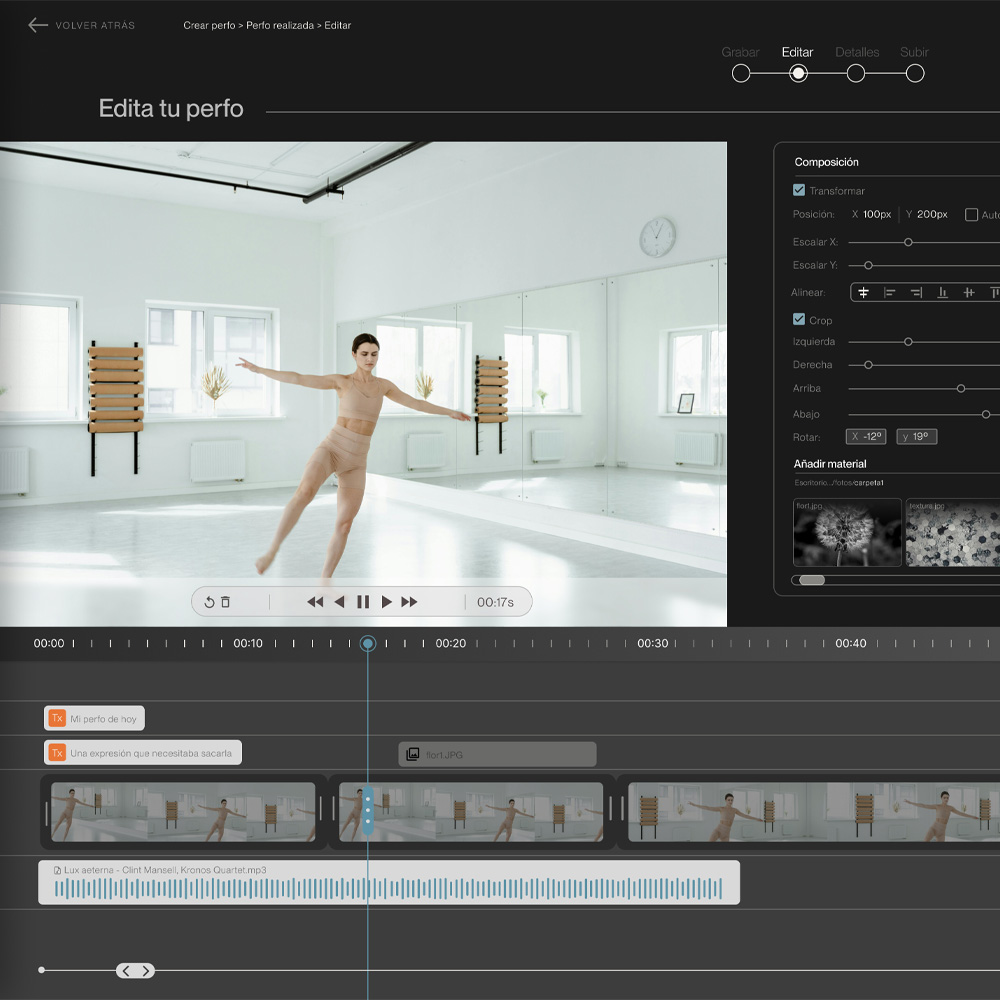1000x1000 pixels.
Task: Edit the Rotar Y 19° field
Action: [916, 436]
